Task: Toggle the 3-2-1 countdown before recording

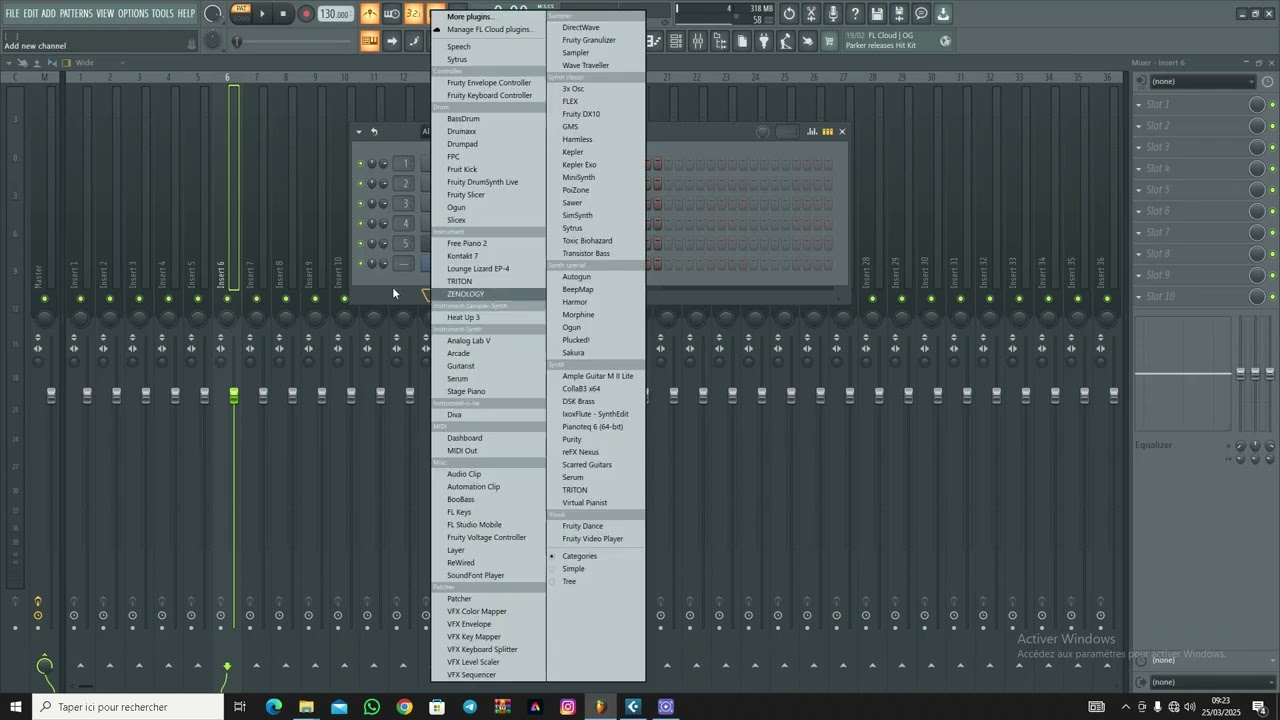Action: pyautogui.click(x=413, y=14)
